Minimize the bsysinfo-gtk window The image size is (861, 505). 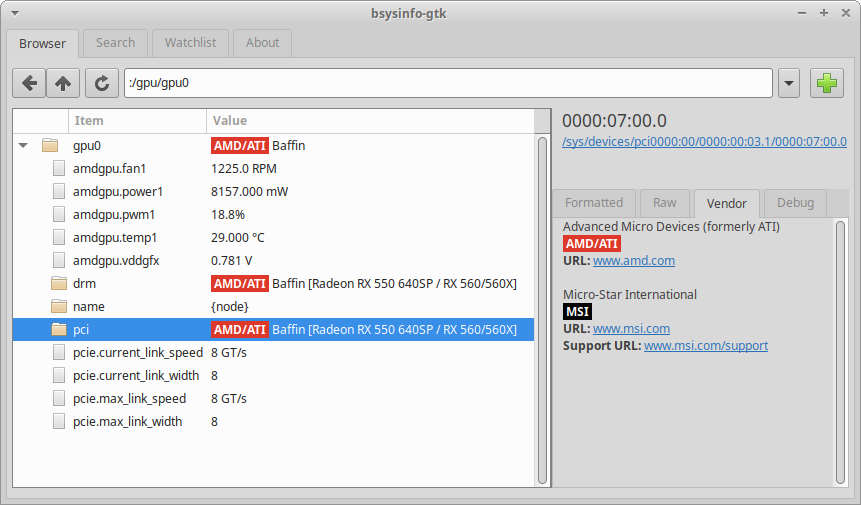point(802,13)
